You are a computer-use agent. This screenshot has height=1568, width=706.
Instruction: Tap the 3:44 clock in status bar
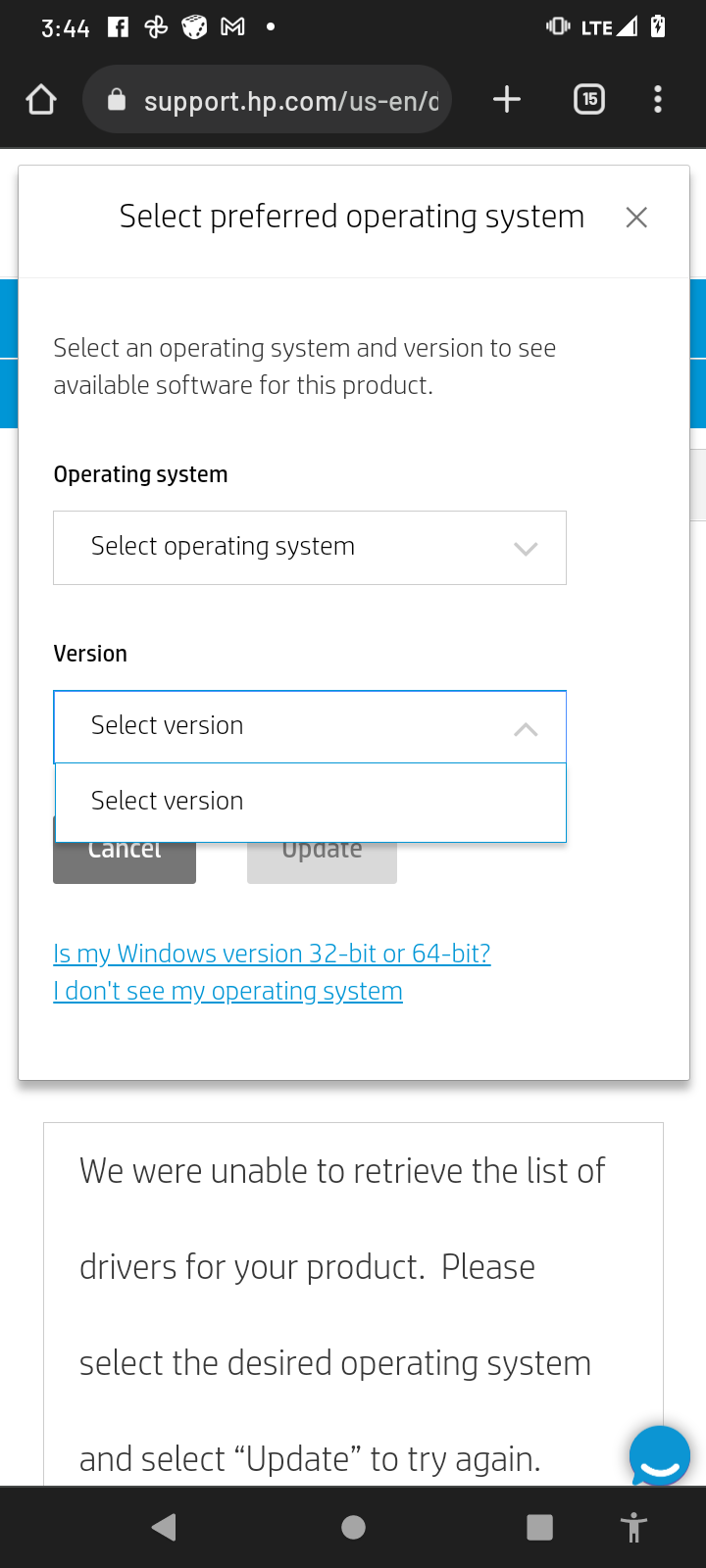[66, 28]
